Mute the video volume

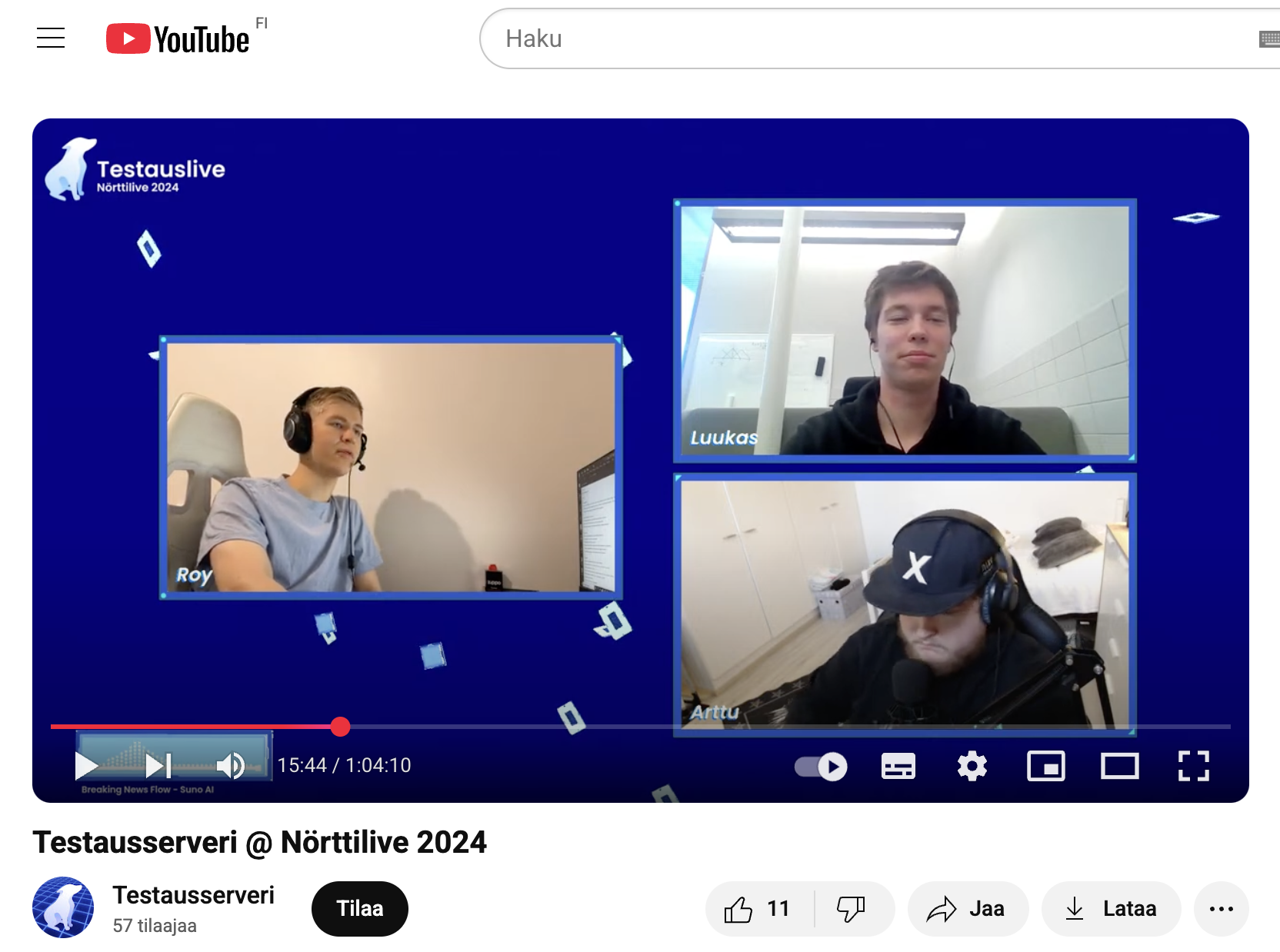point(230,766)
